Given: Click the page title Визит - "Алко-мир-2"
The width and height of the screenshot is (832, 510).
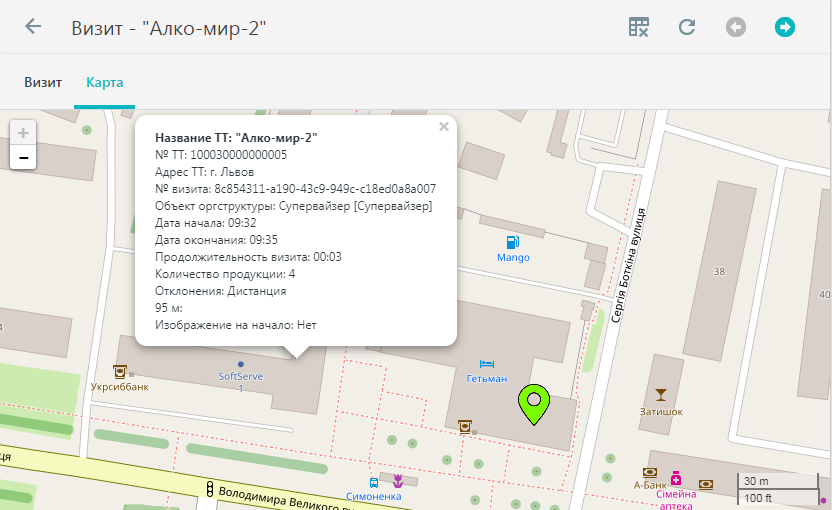Looking at the screenshot, I should coord(169,28).
